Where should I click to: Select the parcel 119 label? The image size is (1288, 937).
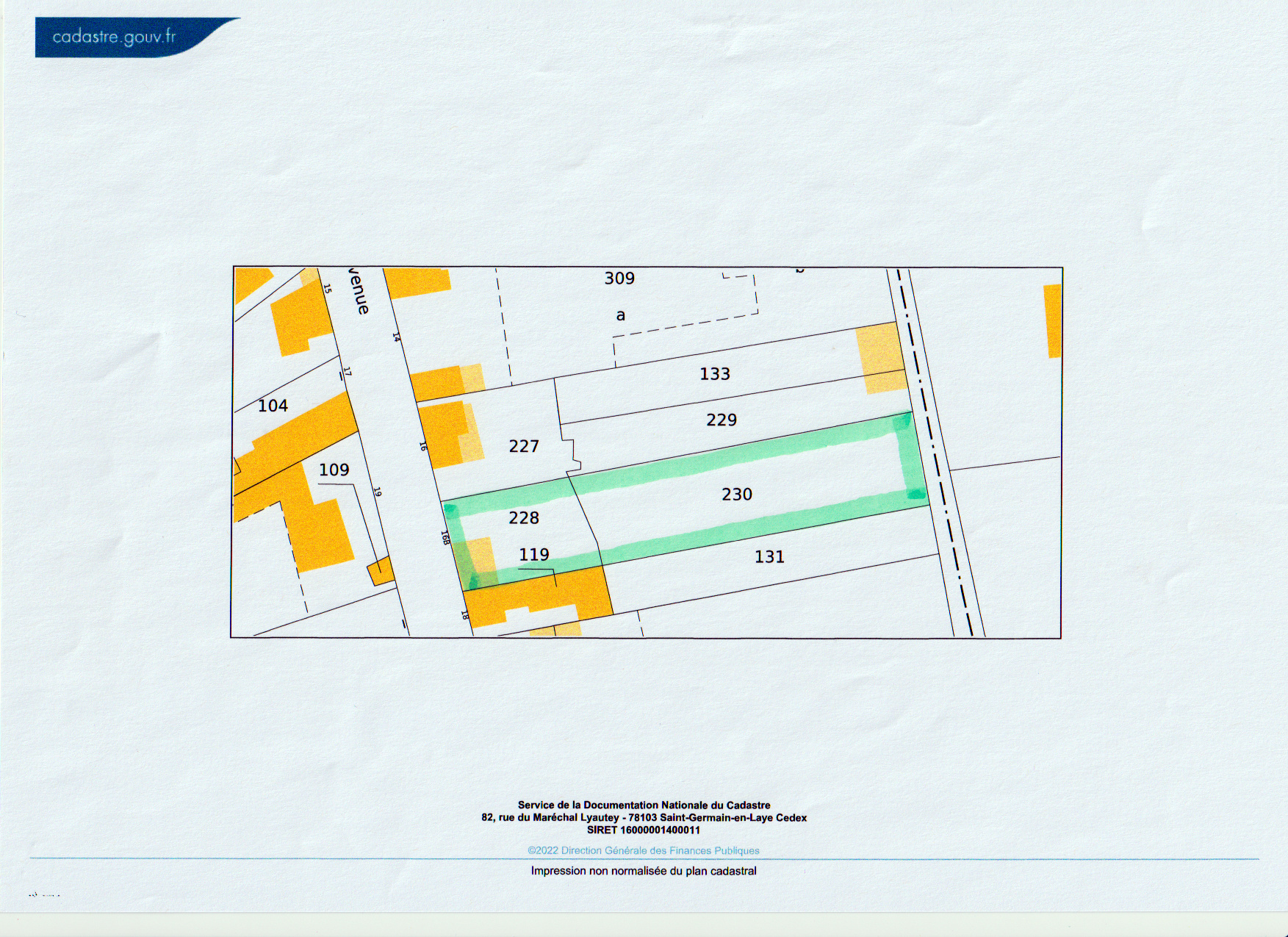click(x=533, y=555)
